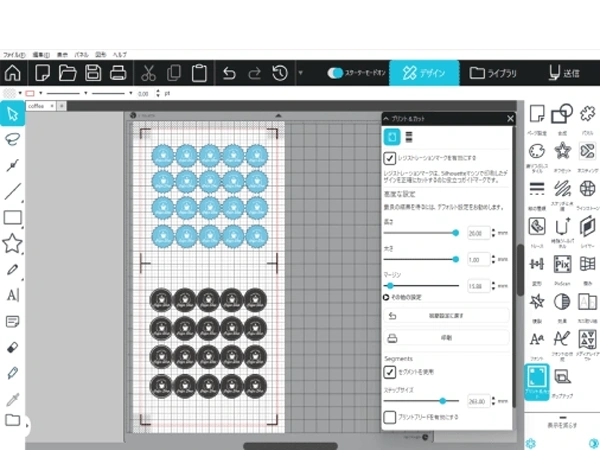Viewport: 600px width, 450px height.
Task: Enable the print bleed checkbox
Action: [x=390, y=417]
